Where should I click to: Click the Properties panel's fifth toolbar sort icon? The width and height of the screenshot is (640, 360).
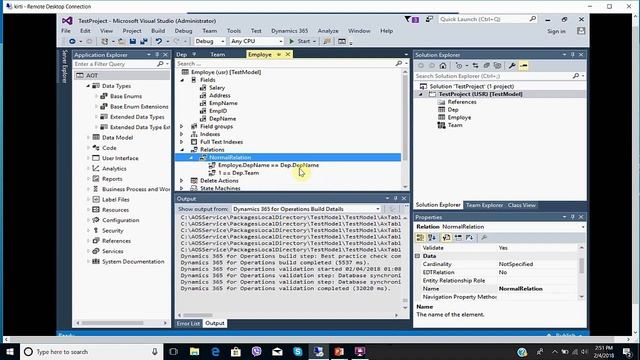click(x=470, y=238)
